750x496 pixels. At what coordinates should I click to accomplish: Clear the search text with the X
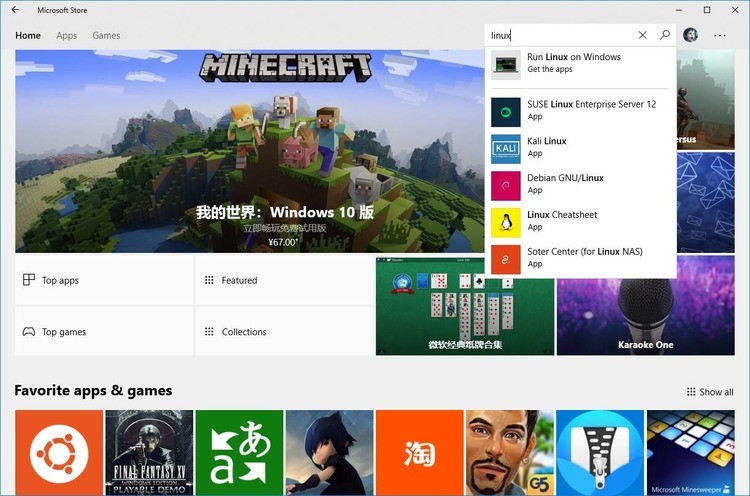(x=642, y=35)
